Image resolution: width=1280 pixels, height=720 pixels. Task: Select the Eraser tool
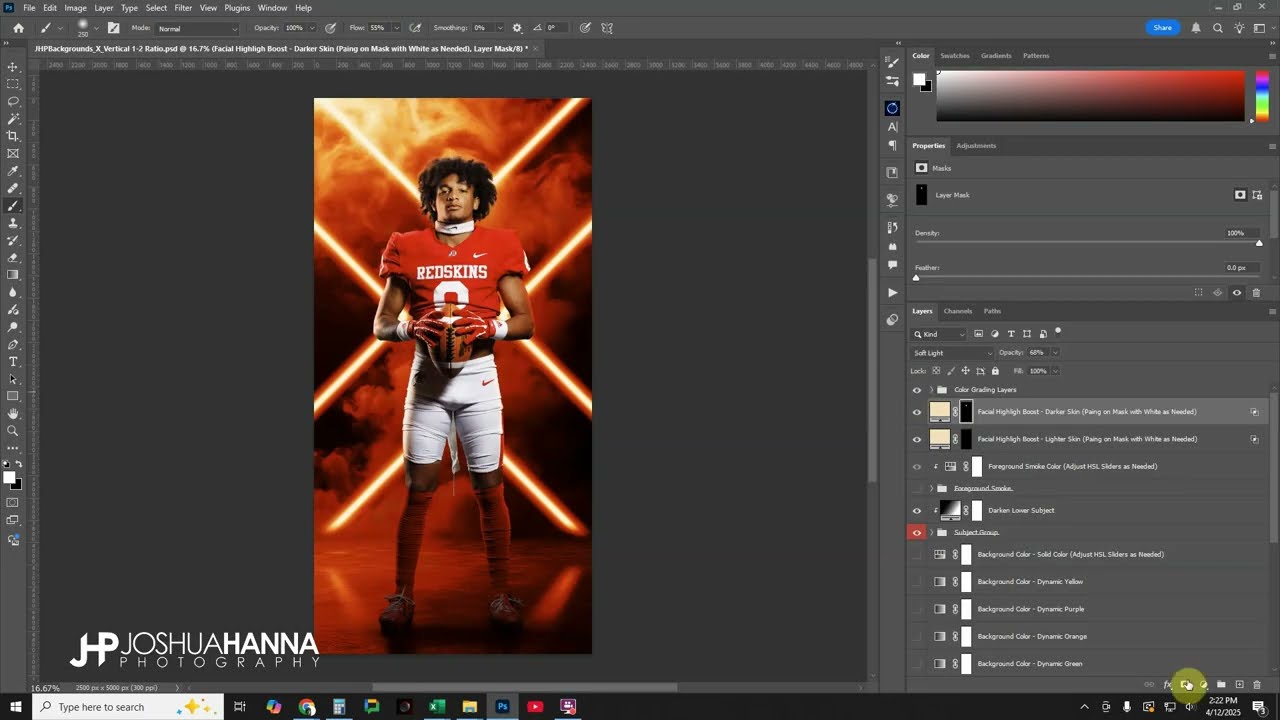tap(13, 257)
